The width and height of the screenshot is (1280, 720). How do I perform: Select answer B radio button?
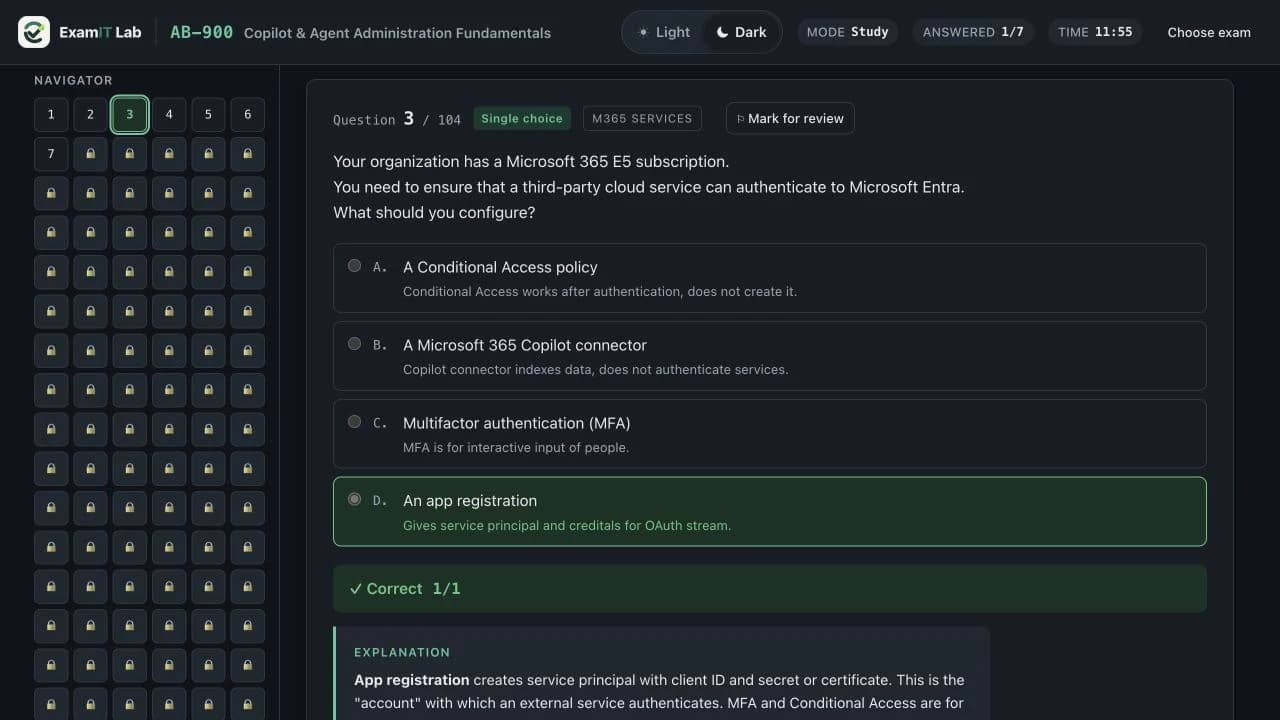354,344
